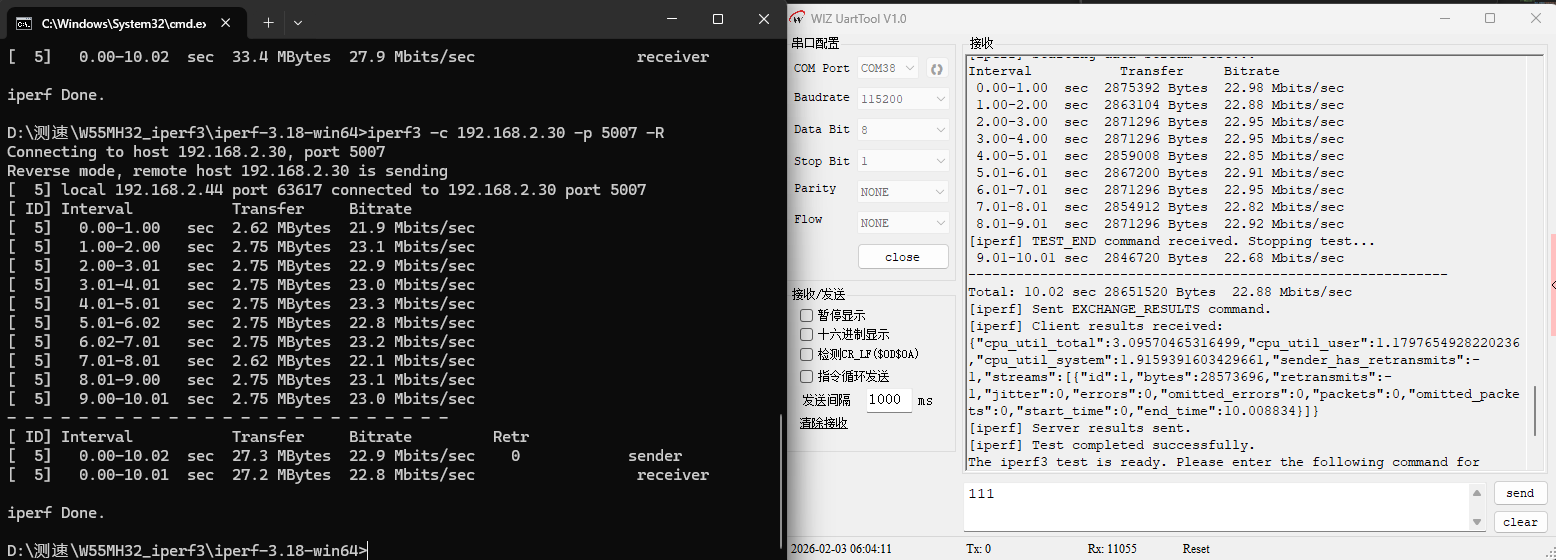This screenshot has height=560, width=1556.
Task: Close the cmd.exe terminal tab
Action: click(230, 22)
